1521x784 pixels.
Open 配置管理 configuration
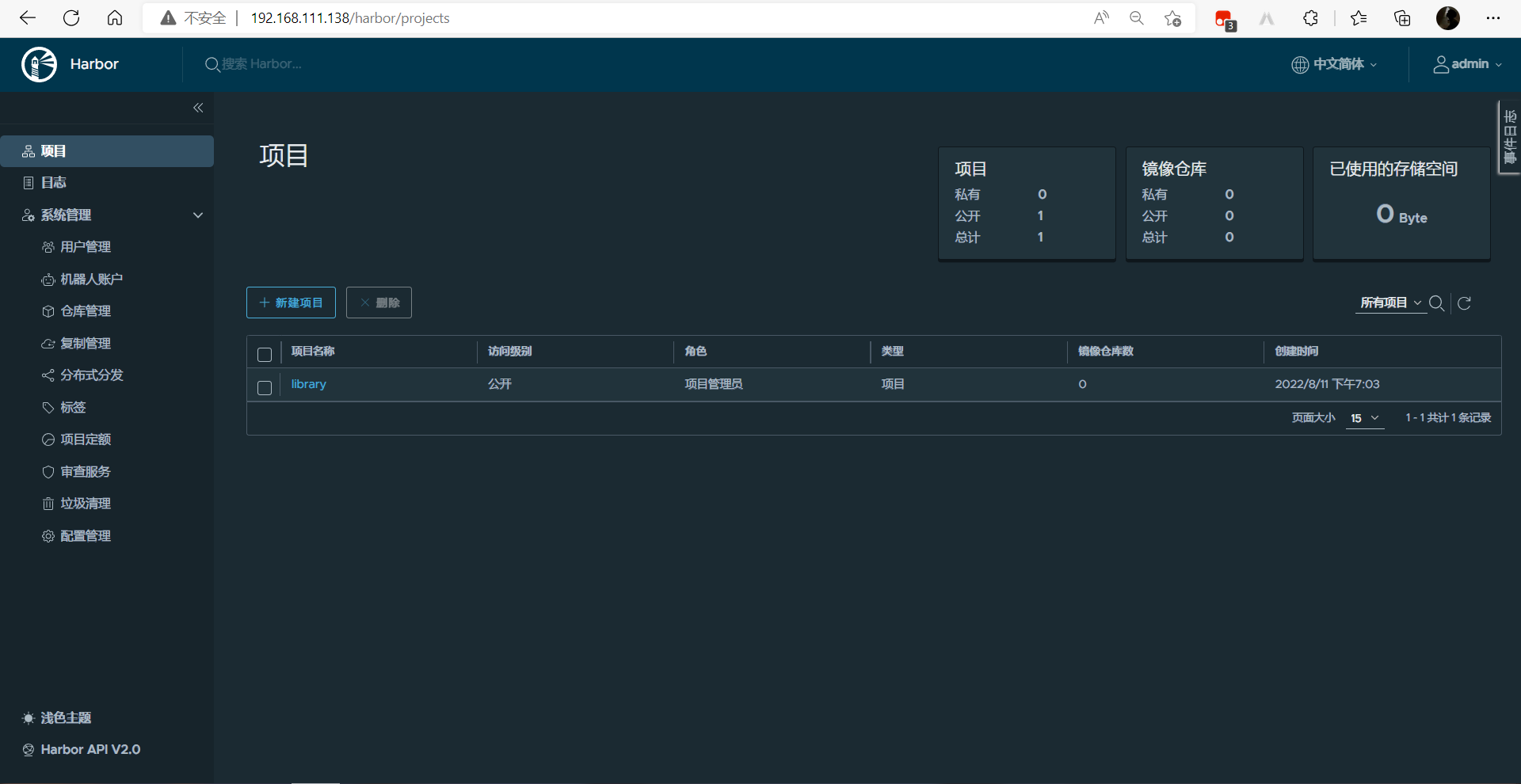coord(86,536)
